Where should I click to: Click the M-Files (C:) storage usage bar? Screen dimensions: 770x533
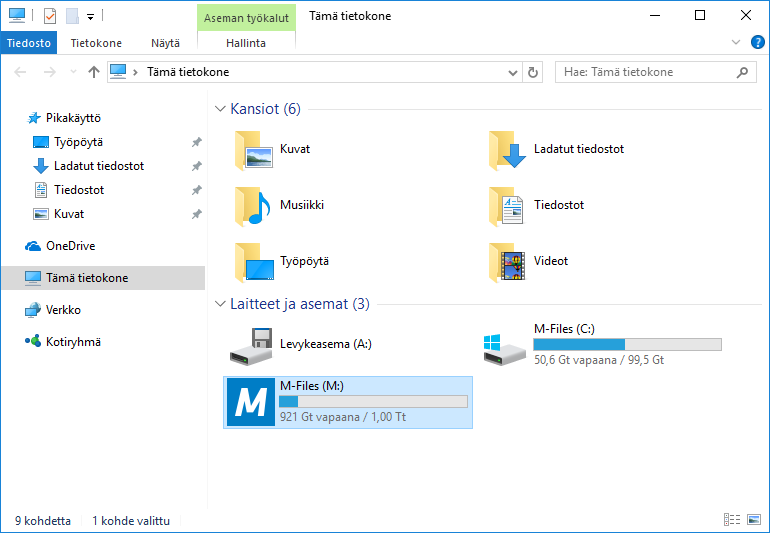[627, 344]
